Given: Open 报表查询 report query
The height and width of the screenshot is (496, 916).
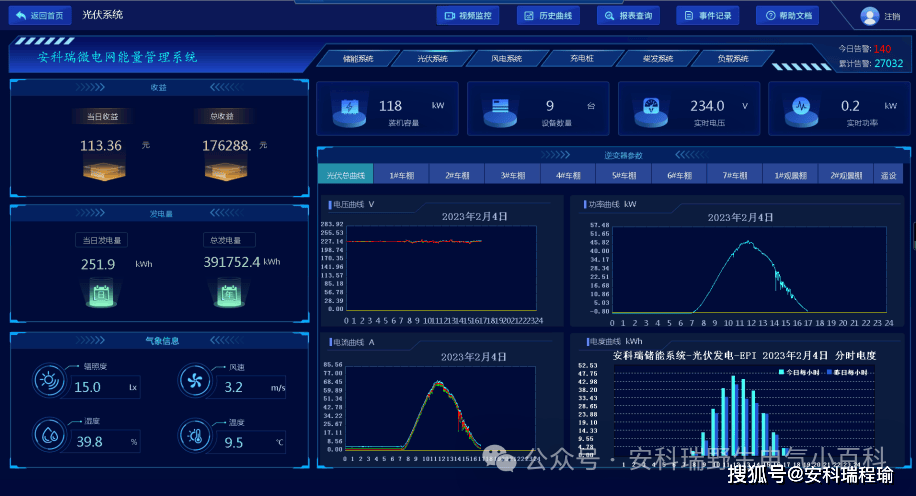Looking at the screenshot, I should point(629,16).
